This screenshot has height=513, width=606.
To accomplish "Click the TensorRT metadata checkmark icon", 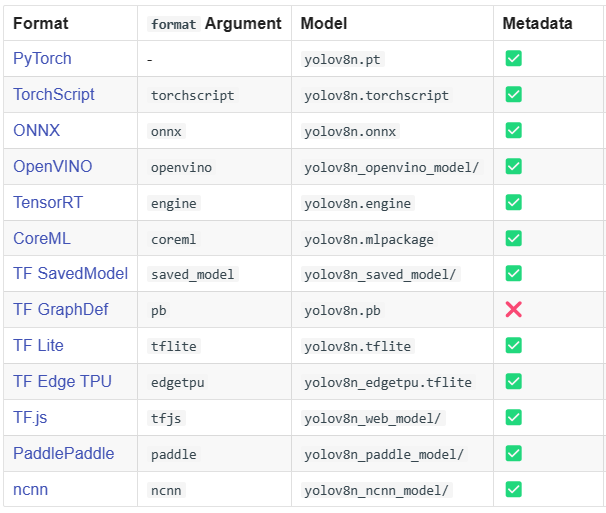I will [x=513, y=203].
